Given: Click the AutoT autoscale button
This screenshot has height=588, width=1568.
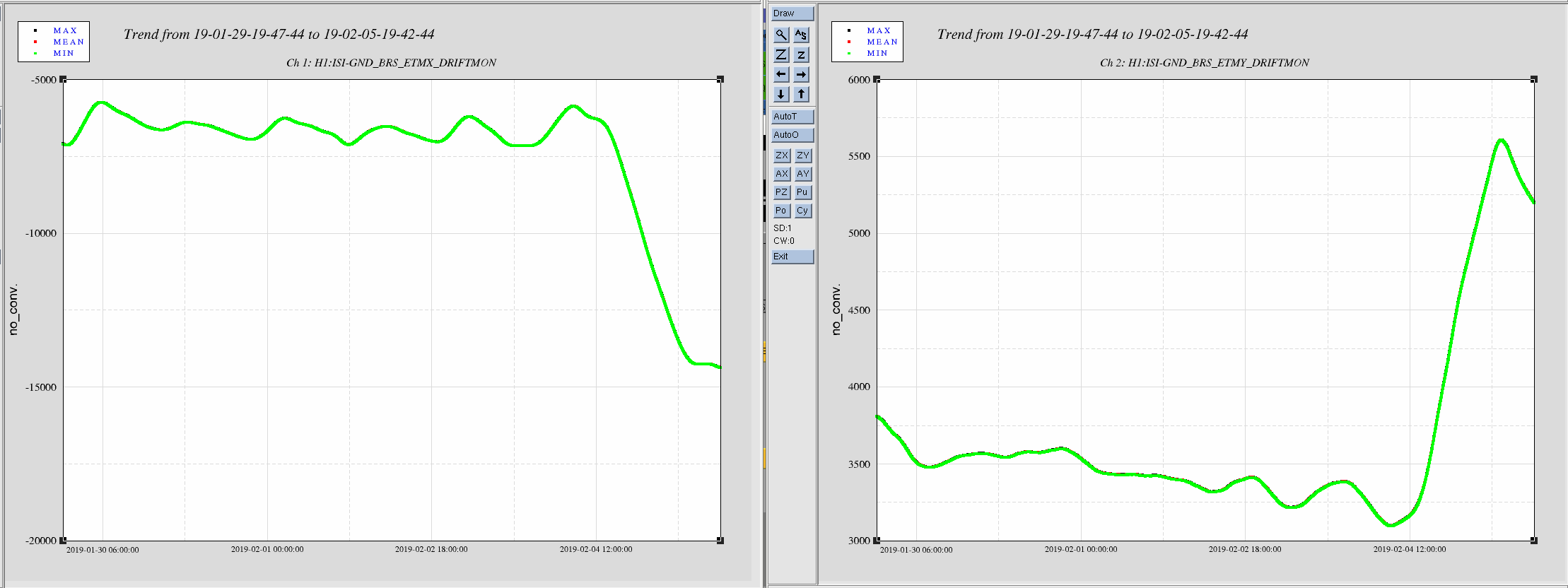Looking at the screenshot, I should point(792,117).
